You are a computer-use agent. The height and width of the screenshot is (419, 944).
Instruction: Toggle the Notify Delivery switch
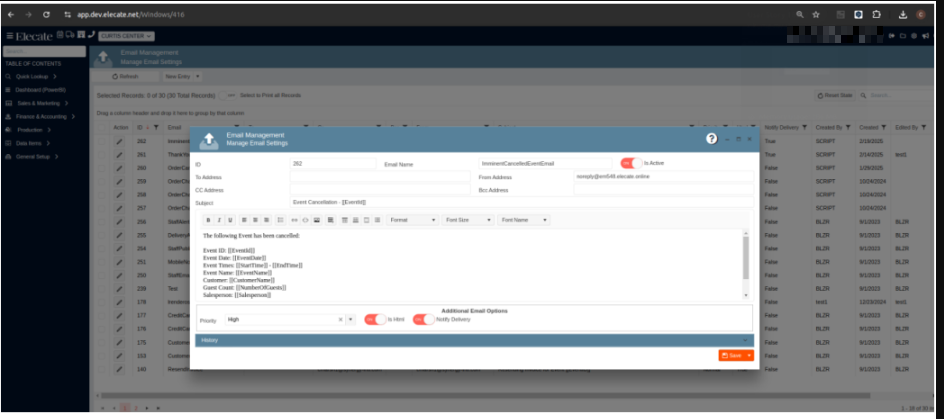(423, 320)
